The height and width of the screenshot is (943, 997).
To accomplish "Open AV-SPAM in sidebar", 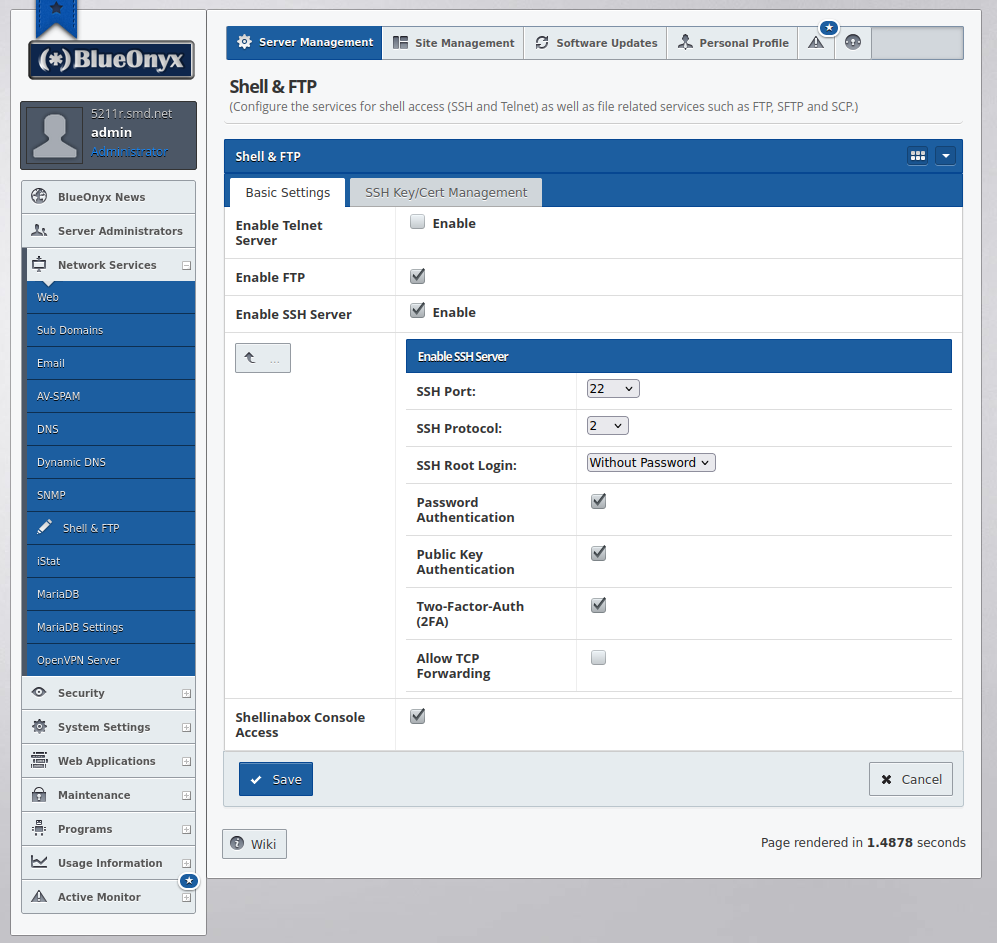I will [111, 396].
